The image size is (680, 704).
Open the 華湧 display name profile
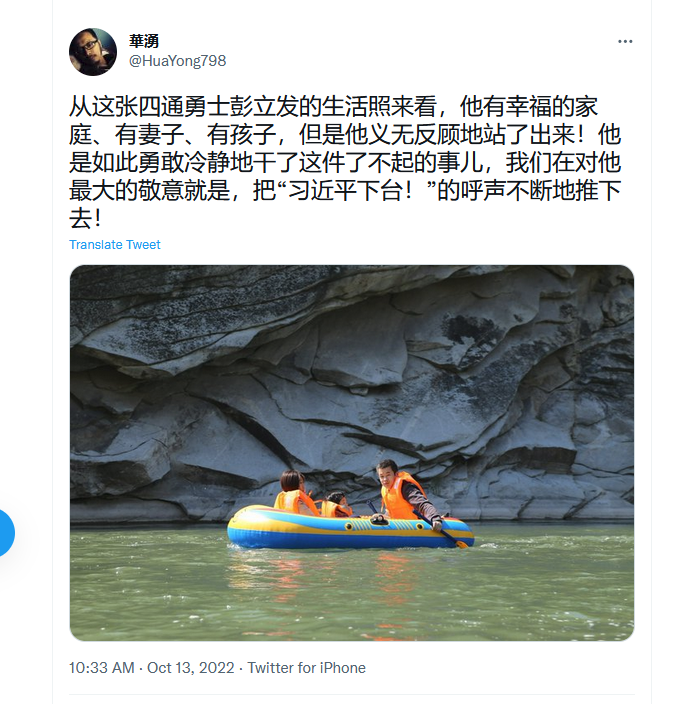pos(144,41)
